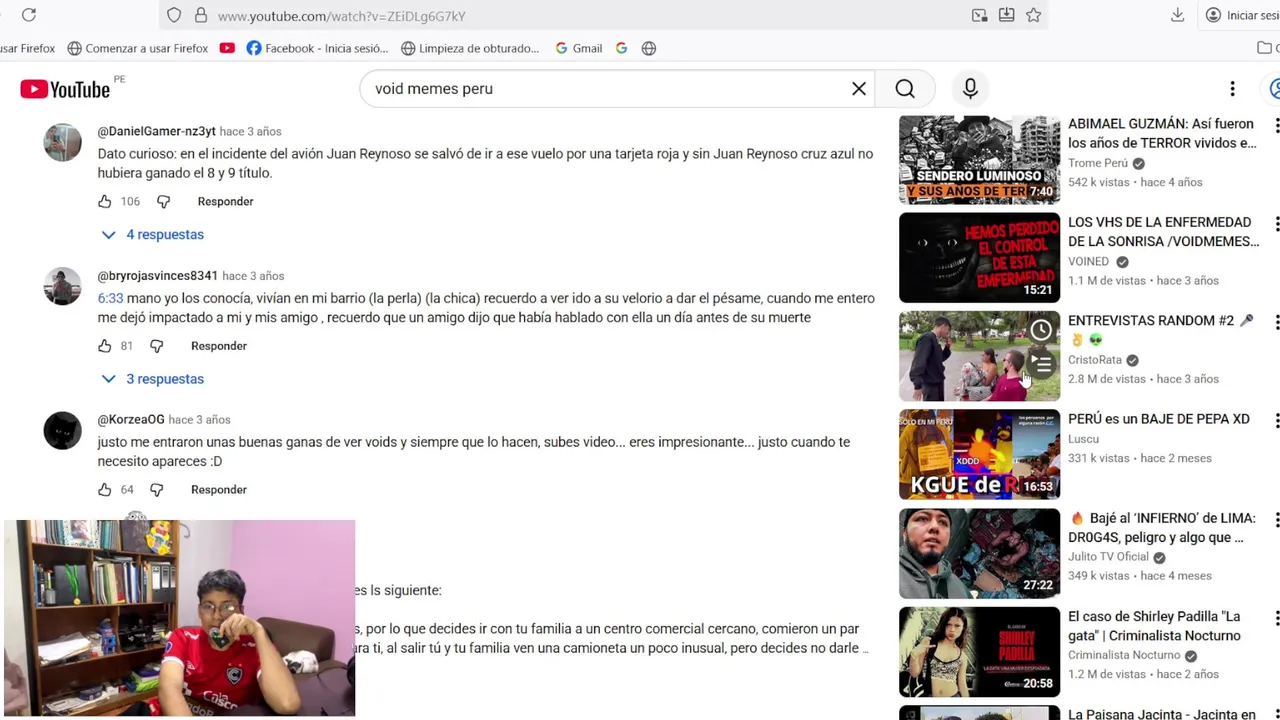Open the ABIMAEL GUZMÁN video thumbnail
The width and height of the screenshot is (1280, 720).
coord(979,160)
